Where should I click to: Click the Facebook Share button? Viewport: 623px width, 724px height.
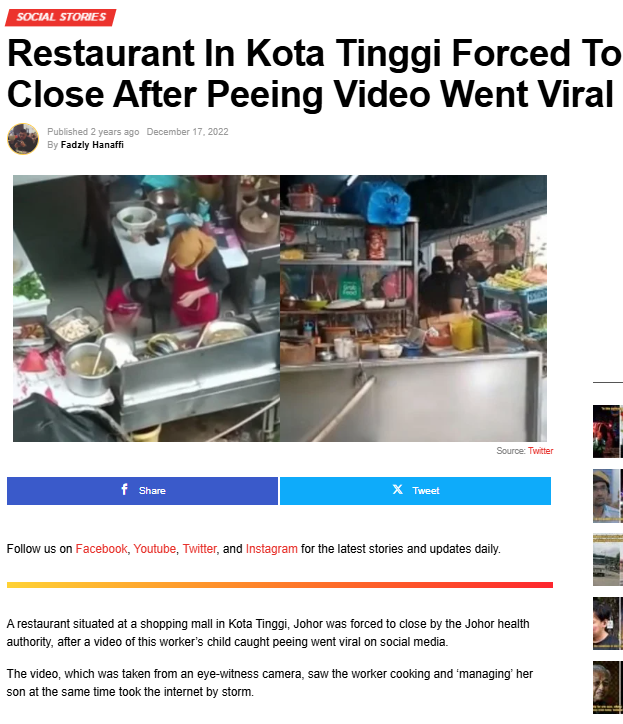pyautogui.click(x=142, y=491)
